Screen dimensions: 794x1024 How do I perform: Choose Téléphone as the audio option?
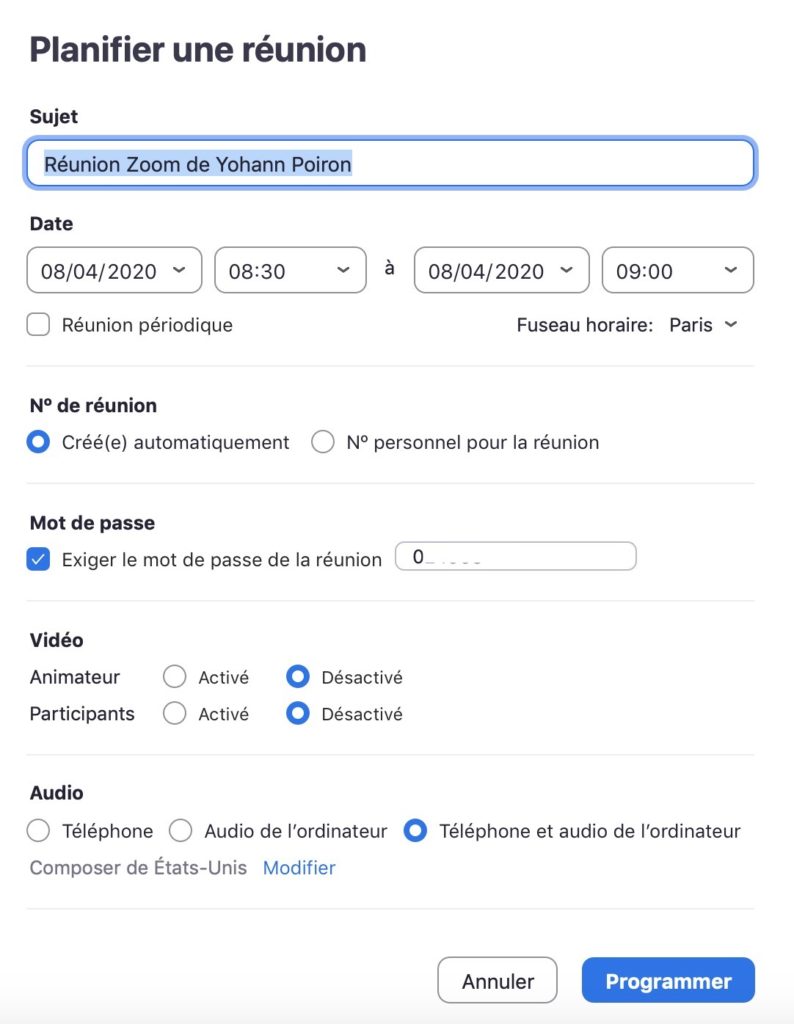point(38,831)
